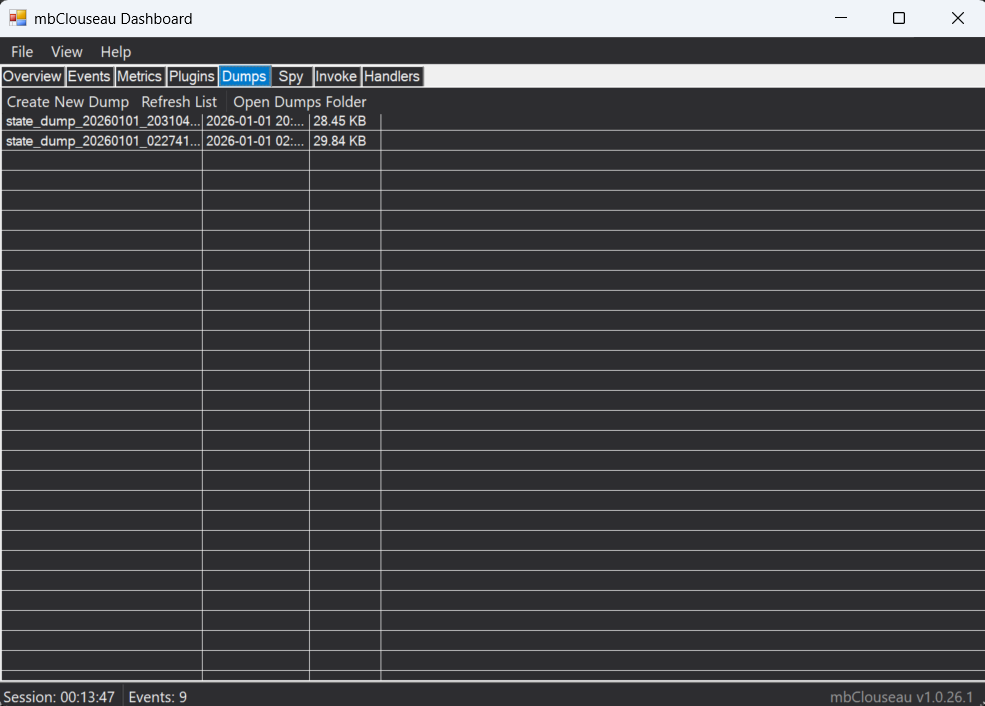Select the Dumps tab

(x=244, y=76)
